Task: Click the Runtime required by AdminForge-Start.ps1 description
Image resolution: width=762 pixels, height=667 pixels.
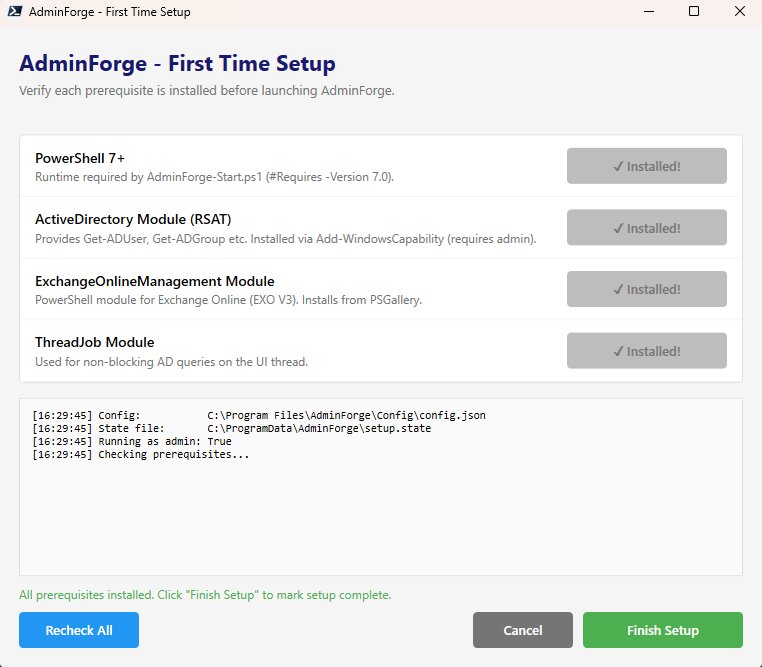Action: [214, 177]
